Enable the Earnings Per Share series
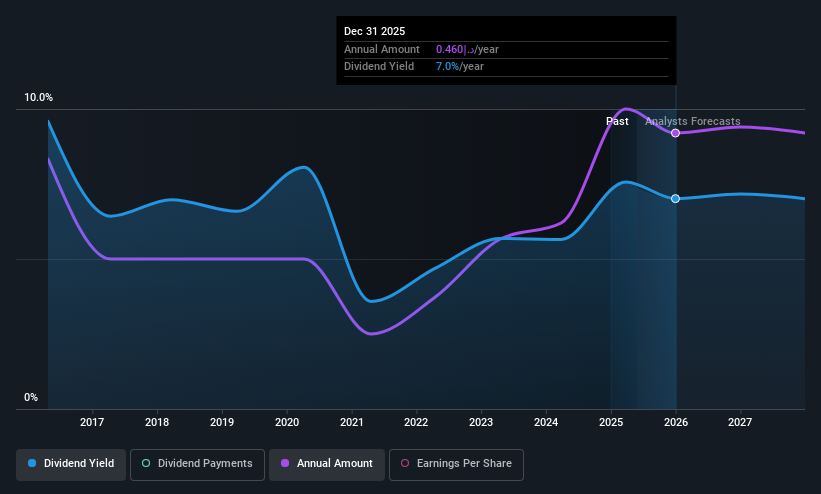 click(456, 464)
